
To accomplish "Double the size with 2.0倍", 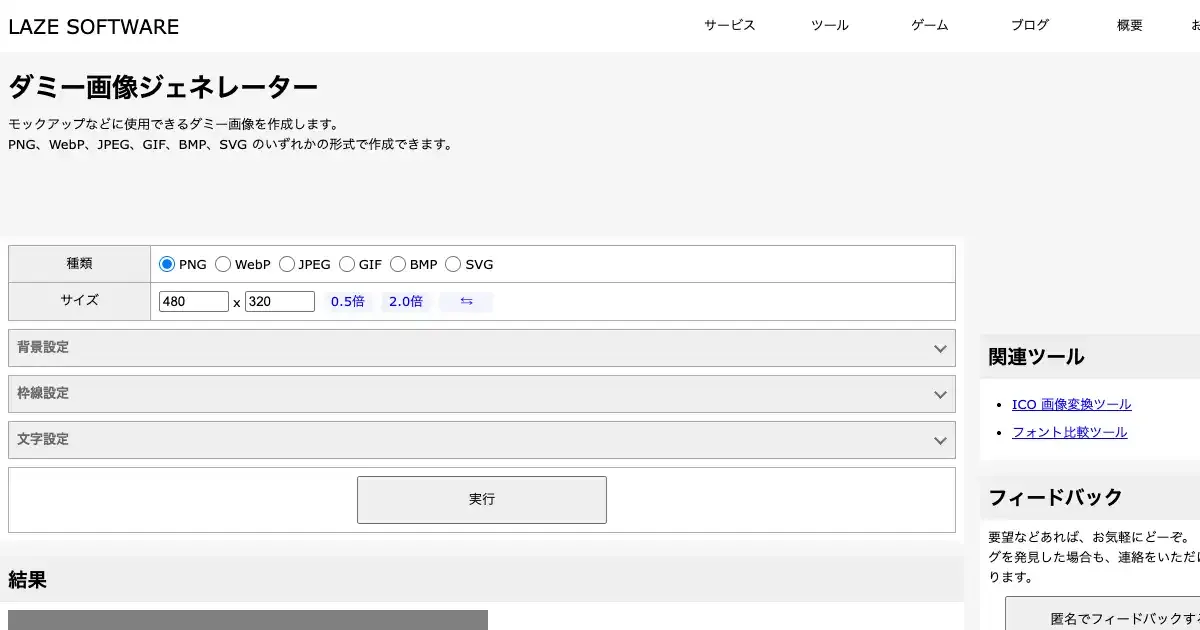I will tap(405, 301).
